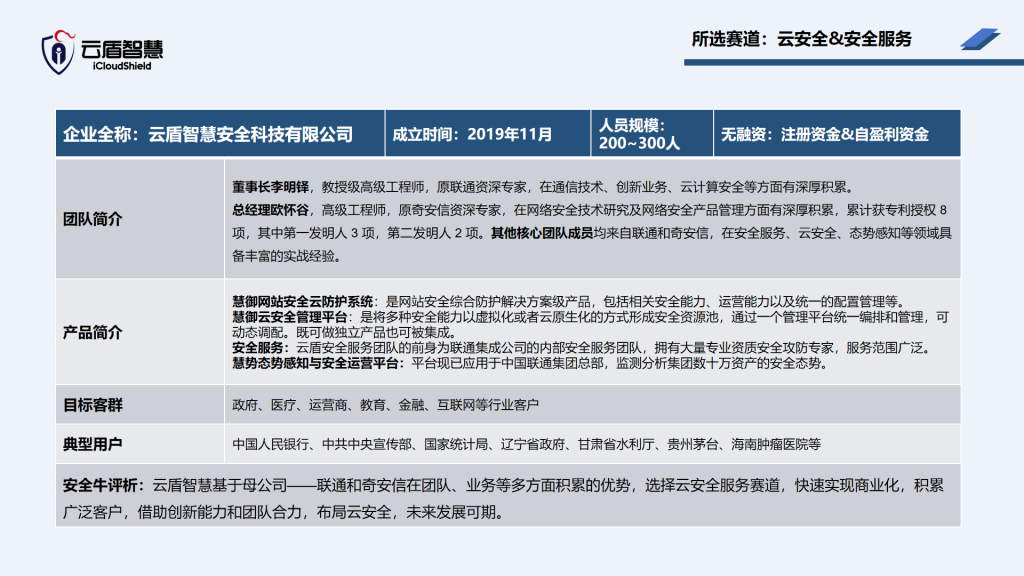Click the "团队简介" row label

93,219
